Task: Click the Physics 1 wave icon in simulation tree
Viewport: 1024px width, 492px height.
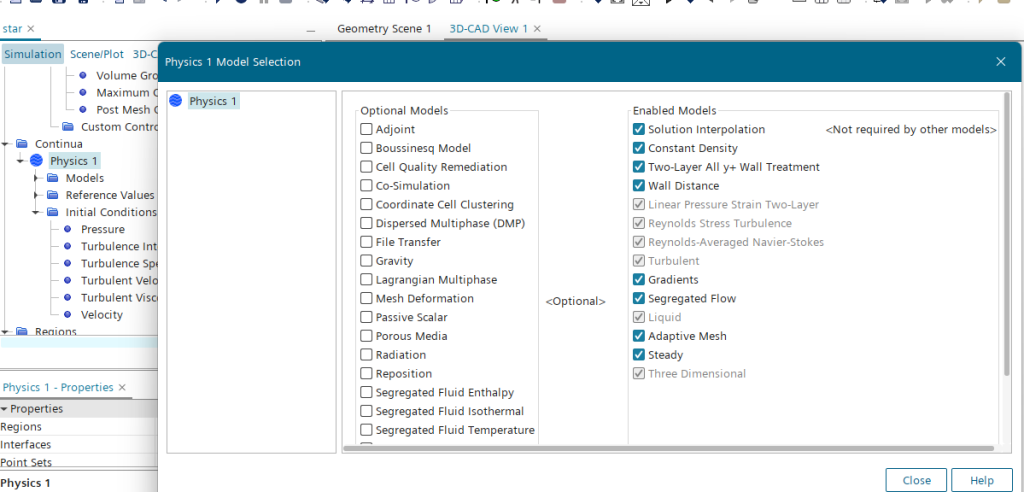Action: [37, 160]
